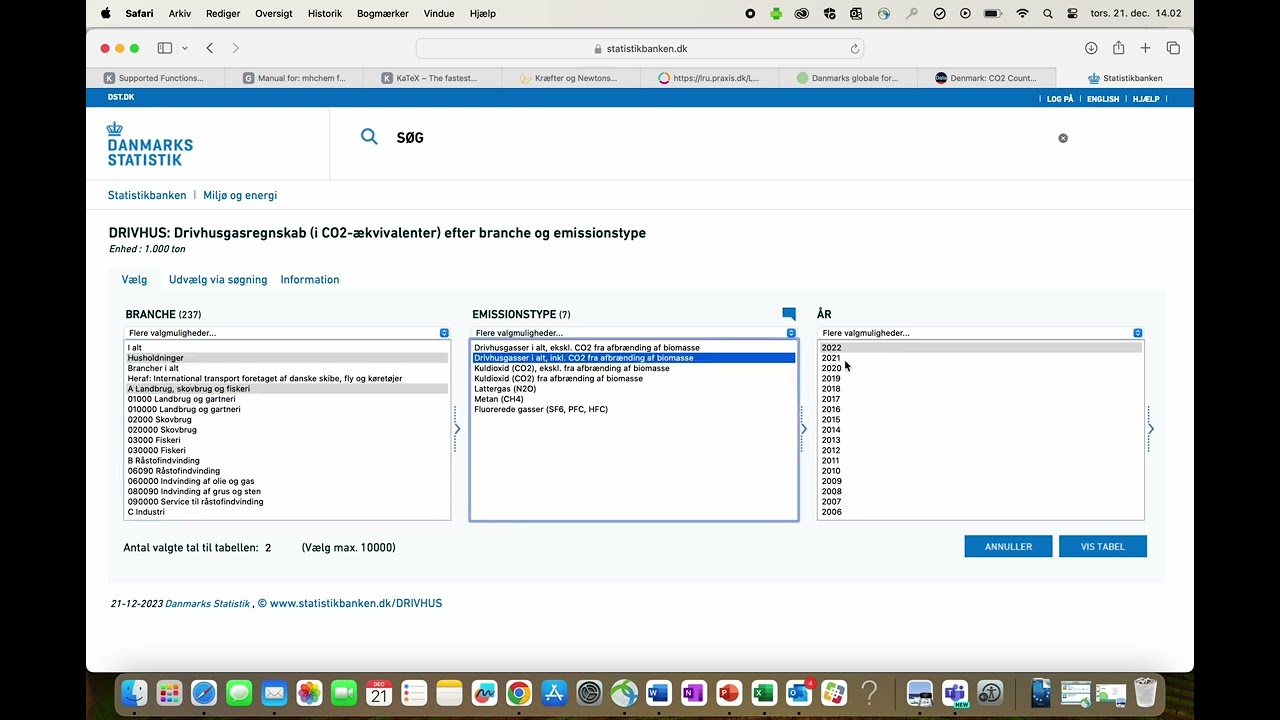Open the Wi-Fi status menu
1280x720 pixels.
pyautogui.click(x=1022, y=14)
